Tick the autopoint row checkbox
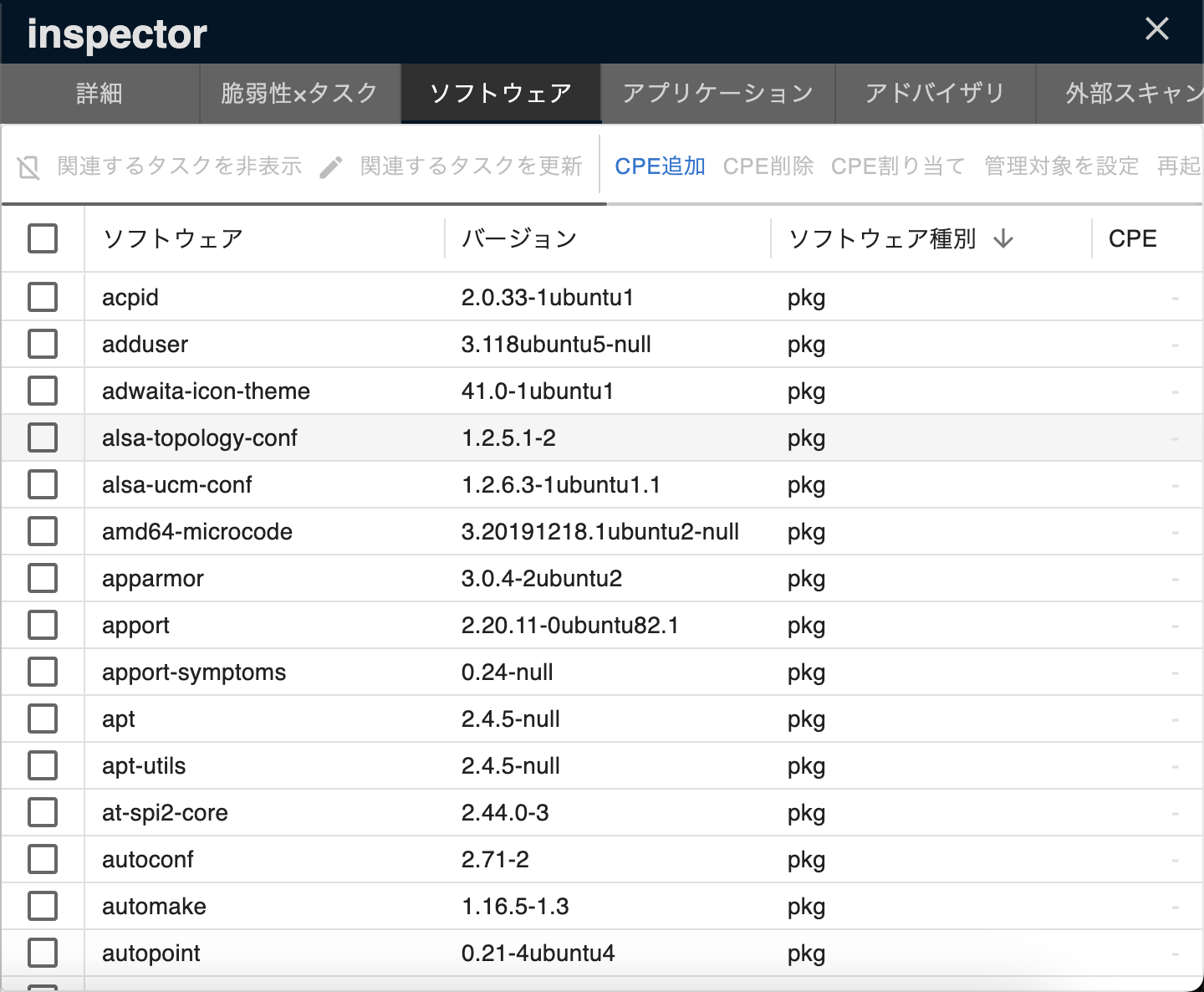 (43, 953)
